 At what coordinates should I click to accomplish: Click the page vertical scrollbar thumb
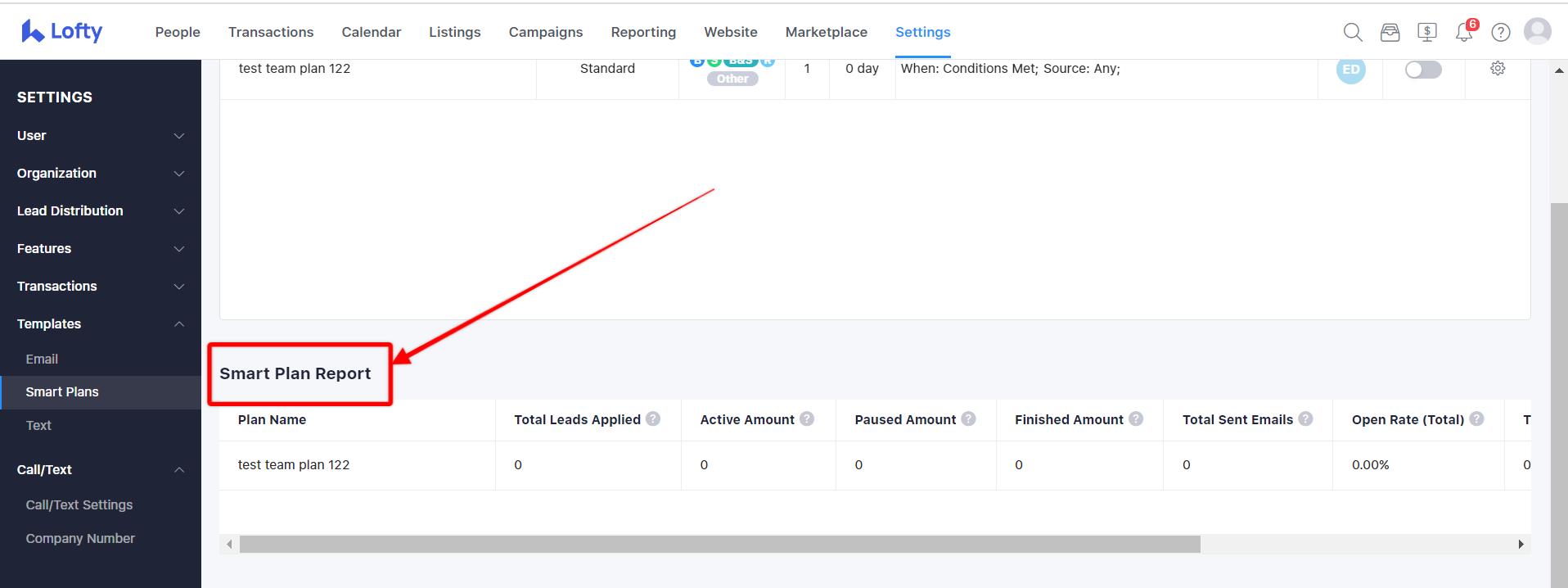pyautogui.click(x=1559, y=396)
